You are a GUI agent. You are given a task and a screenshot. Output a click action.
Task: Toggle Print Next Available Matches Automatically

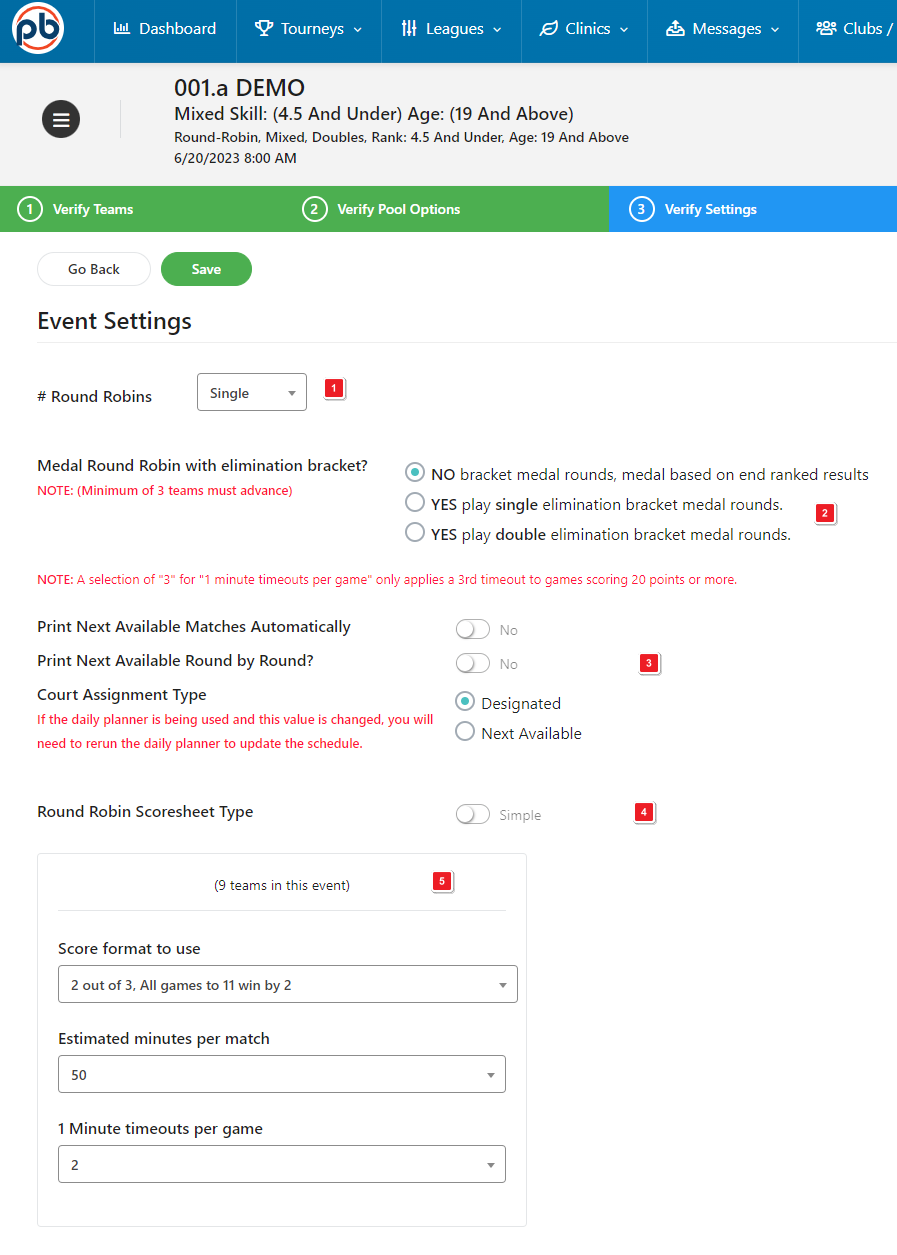tap(472, 630)
